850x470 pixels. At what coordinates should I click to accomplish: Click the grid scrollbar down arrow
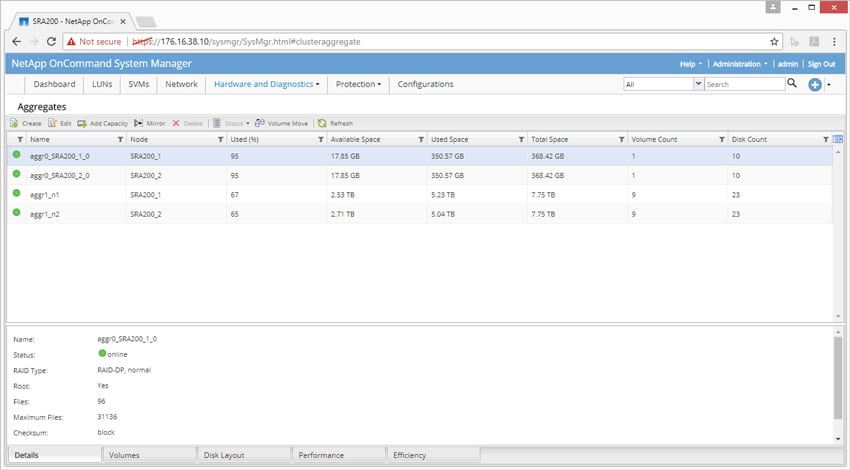[838, 317]
